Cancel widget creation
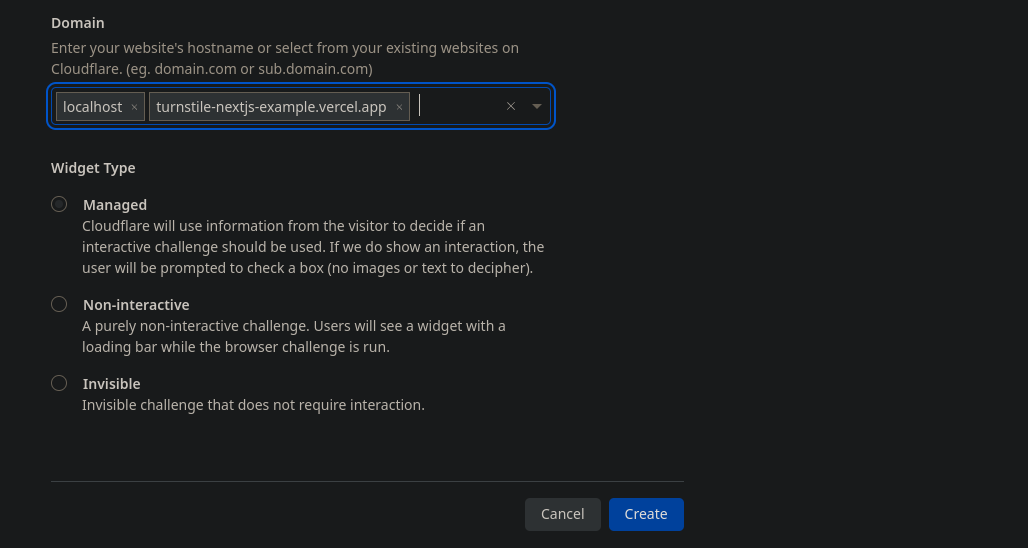The height and width of the screenshot is (548, 1028). [x=563, y=515]
